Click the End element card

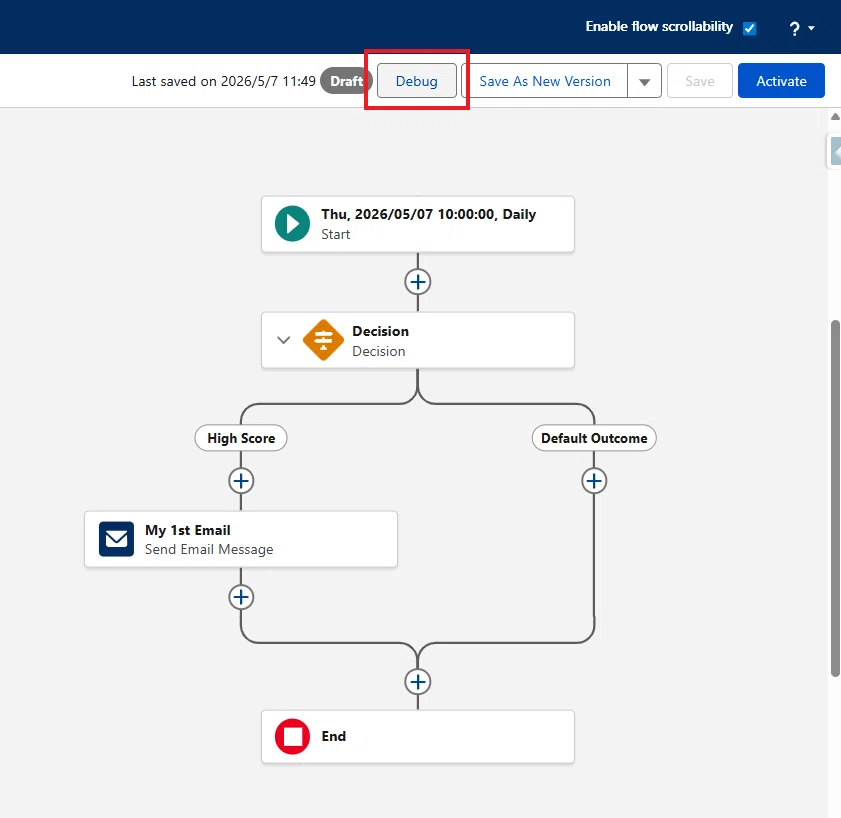point(418,736)
